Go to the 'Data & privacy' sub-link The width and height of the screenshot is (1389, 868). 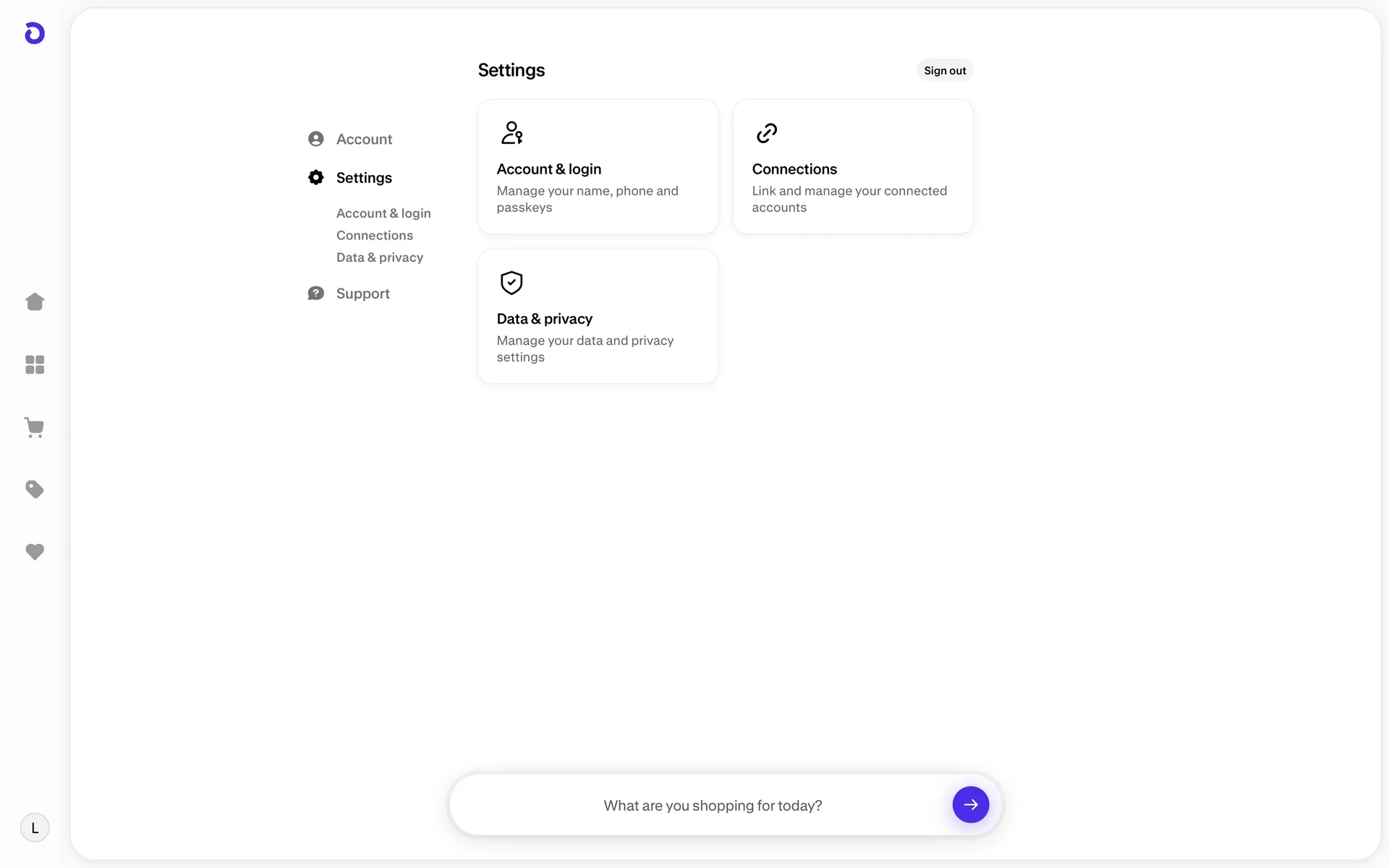tap(380, 258)
